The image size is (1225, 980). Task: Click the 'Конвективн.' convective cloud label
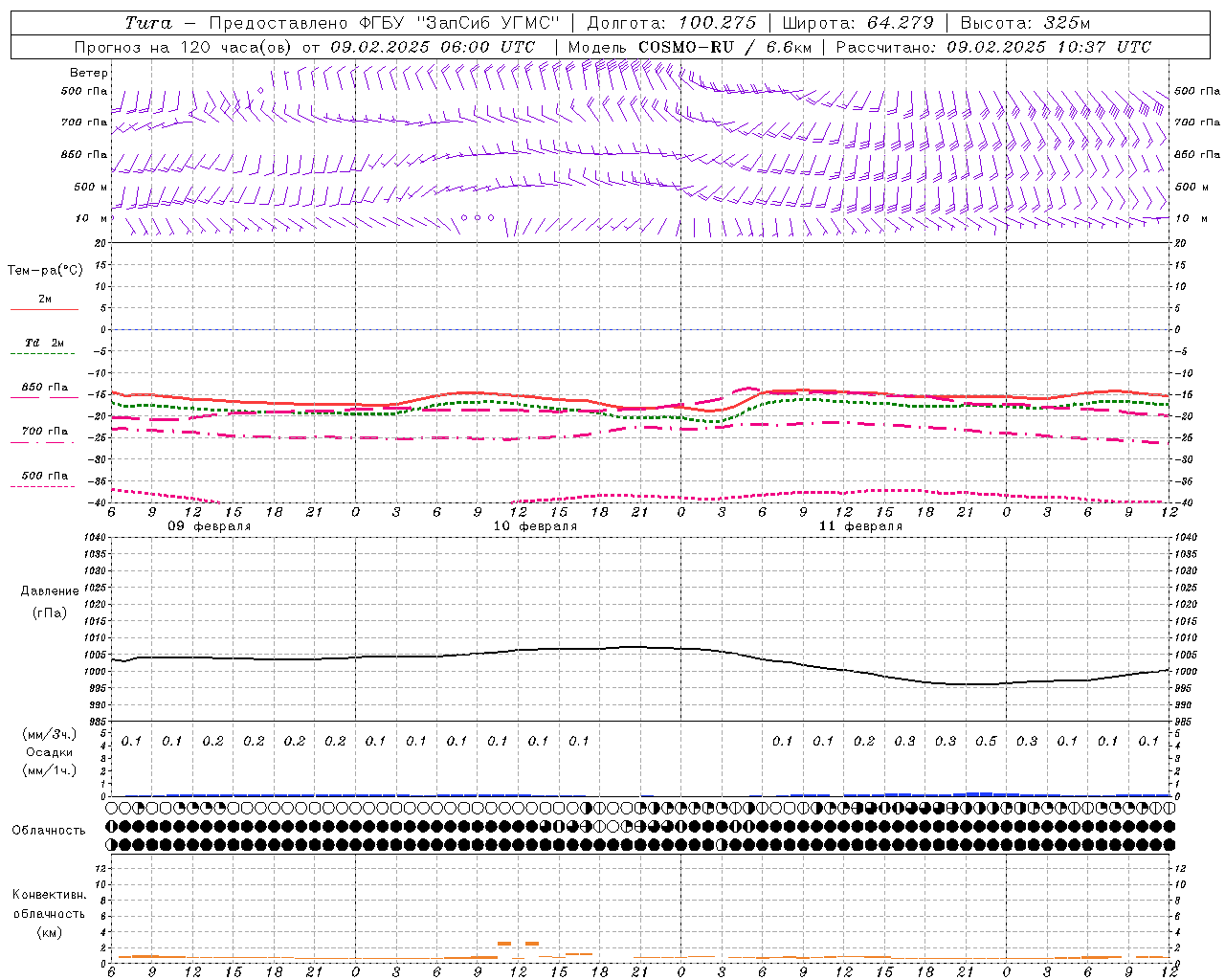coord(49,895)
